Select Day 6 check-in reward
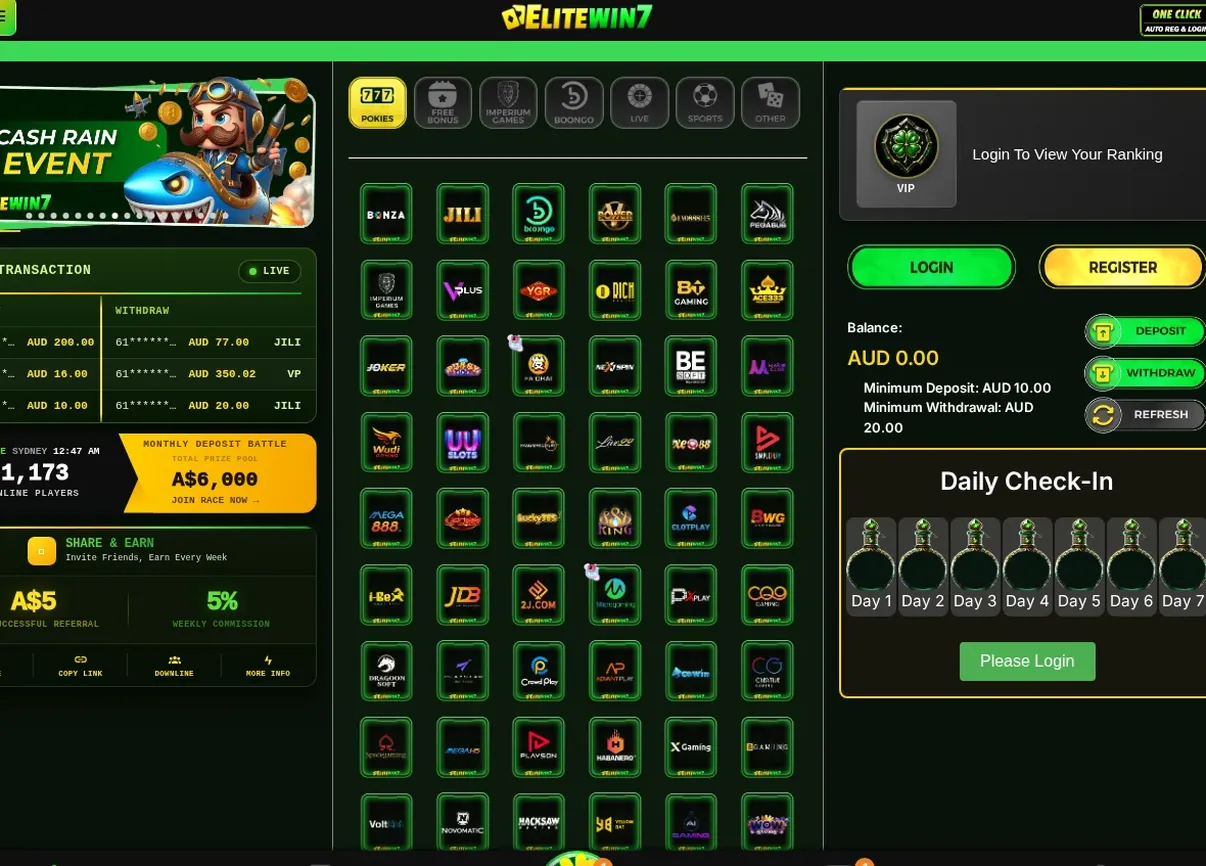Viewport: 1206px width, 866px height. (x=1131, y=566)
